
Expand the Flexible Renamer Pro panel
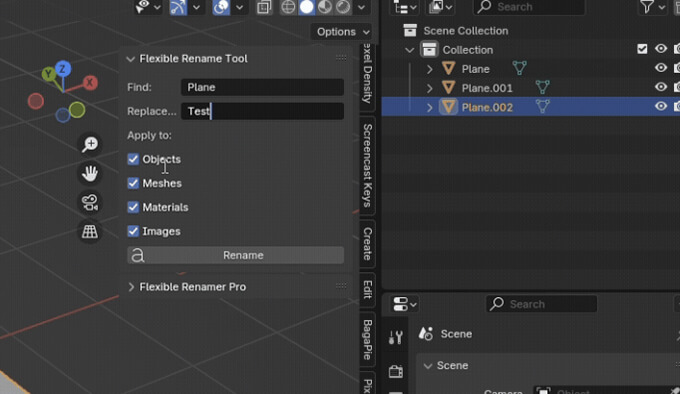(131, 287)
